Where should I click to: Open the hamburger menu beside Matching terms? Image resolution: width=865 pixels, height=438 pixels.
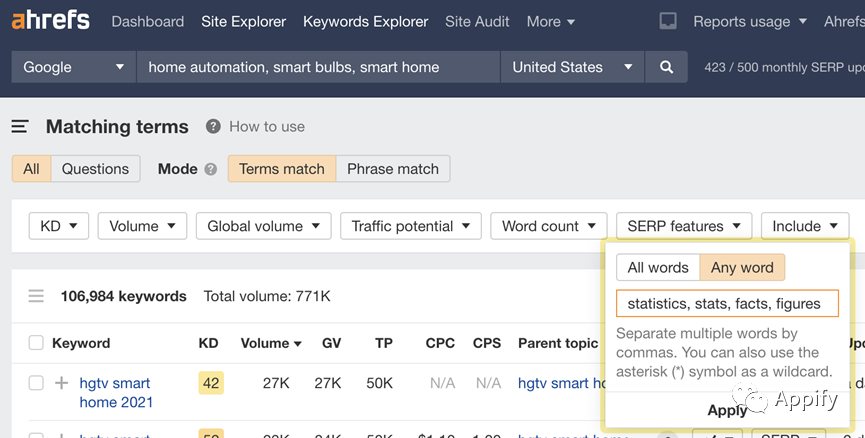pos(20,127)
